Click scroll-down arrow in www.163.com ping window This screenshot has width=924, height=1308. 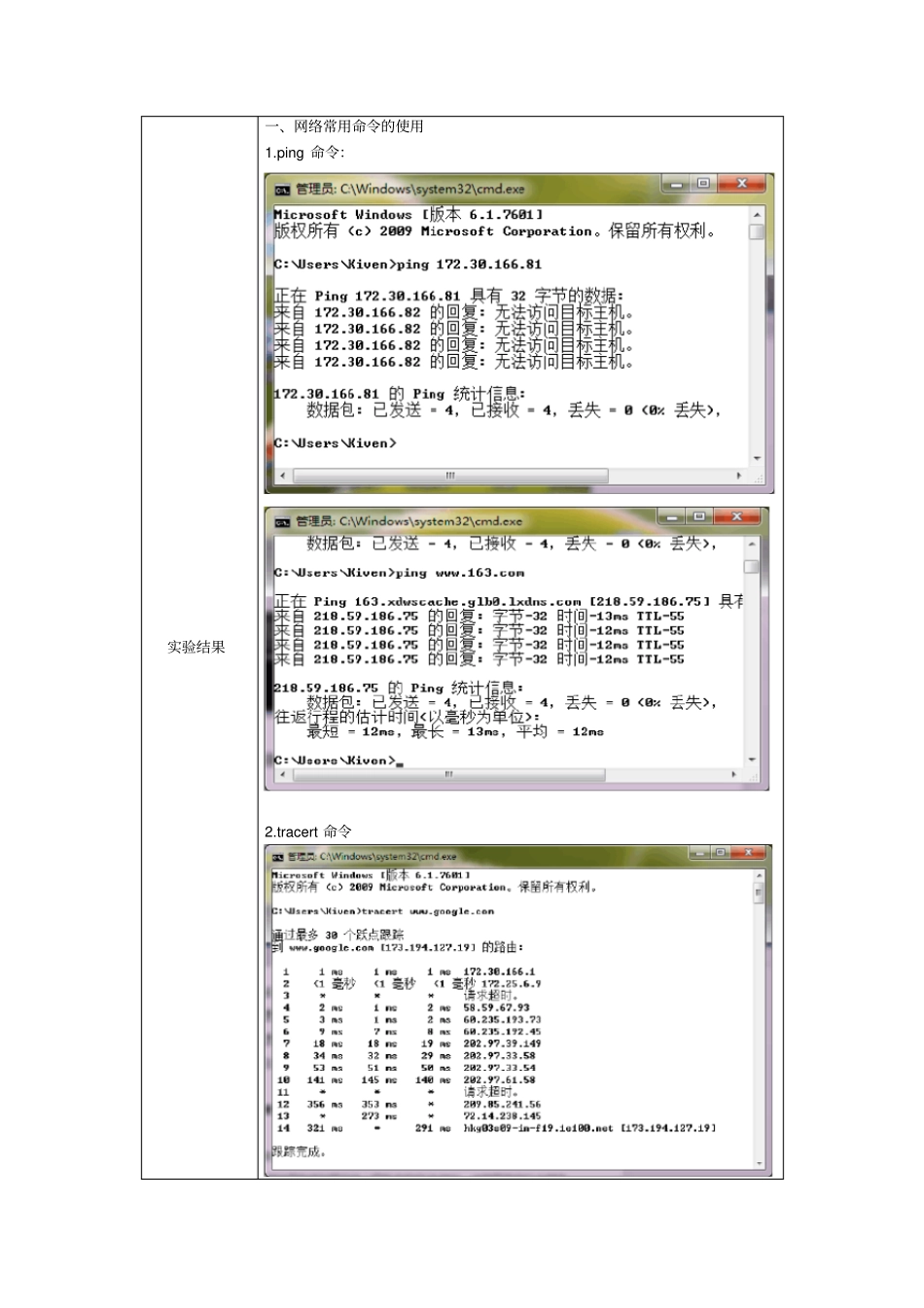pyautogui.click(x=752, y=760)
